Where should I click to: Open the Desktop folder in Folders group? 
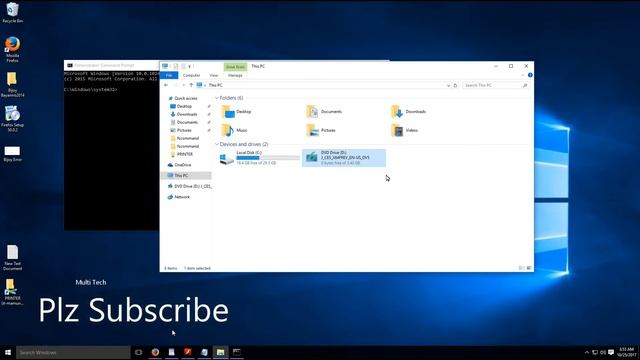(x=237, y=111)
